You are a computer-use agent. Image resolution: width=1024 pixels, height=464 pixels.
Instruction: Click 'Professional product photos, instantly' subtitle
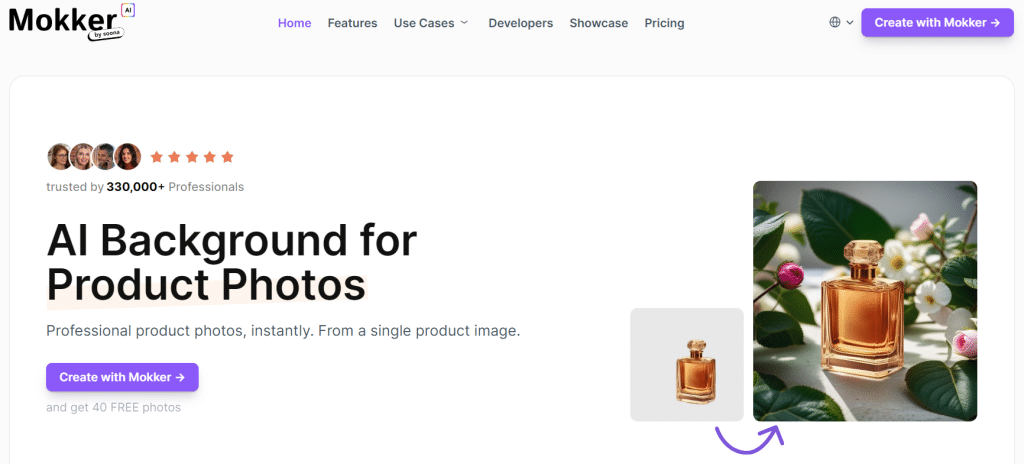click(x=283, y=331)
